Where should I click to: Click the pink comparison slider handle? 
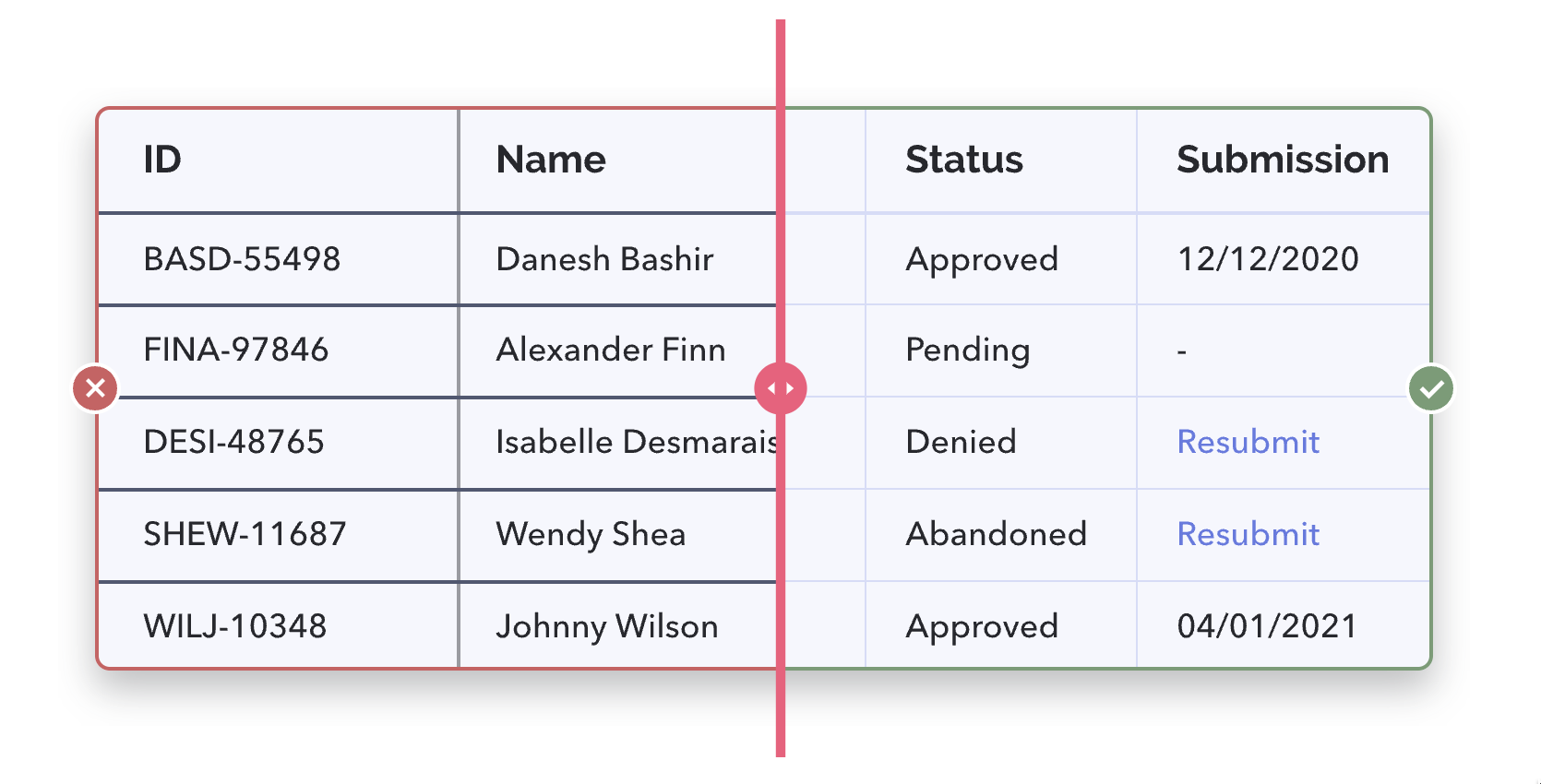[781, 388]
